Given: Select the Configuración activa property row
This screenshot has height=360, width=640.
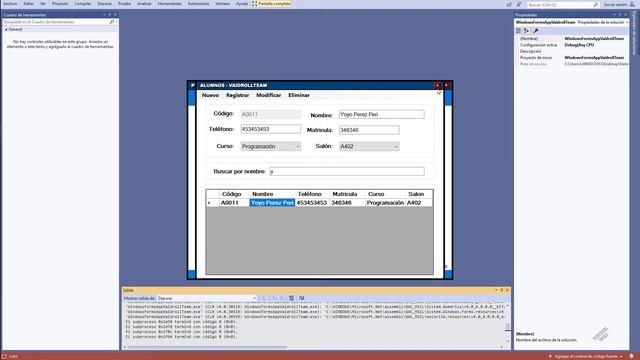Looking at the screenshot, I should [x=571, y=45].
